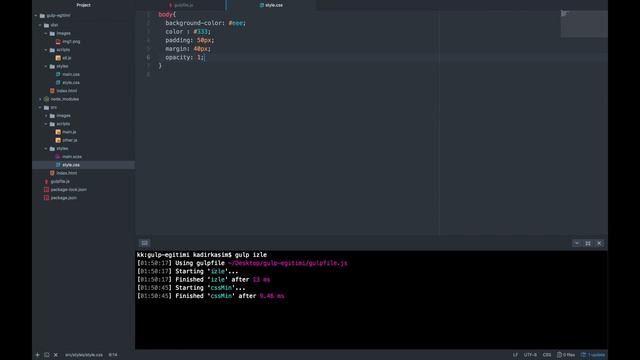The width and height of the screenshot is (640, 360).
Task: Open img1.png via its image file icon
Action: (58, 42)
